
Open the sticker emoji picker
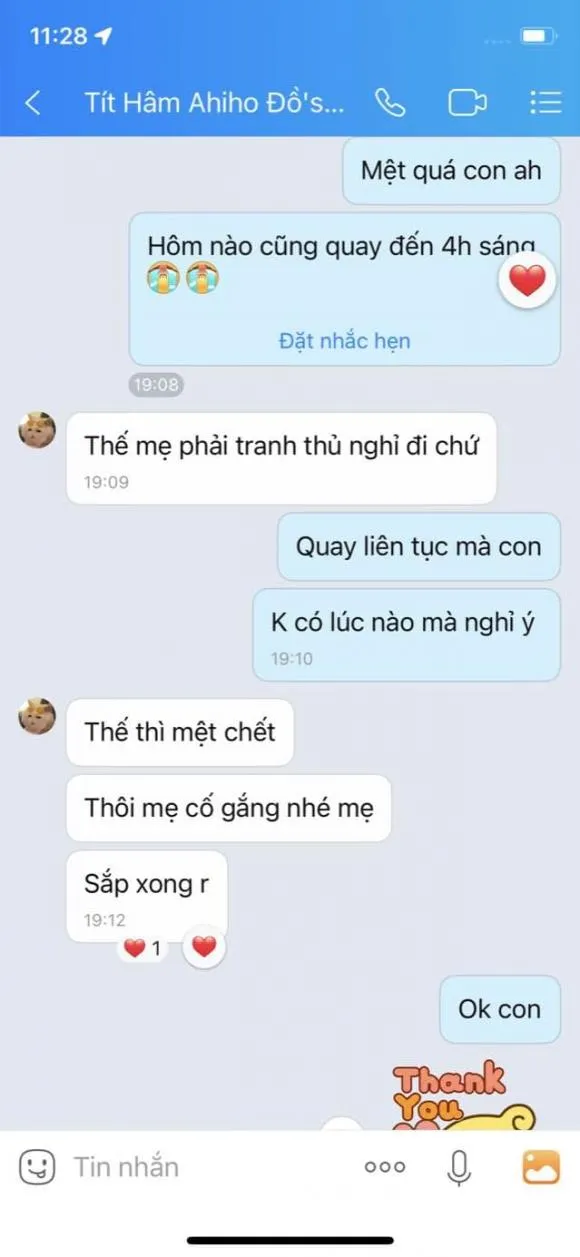pyautogui.click(x=37, y=1166)
